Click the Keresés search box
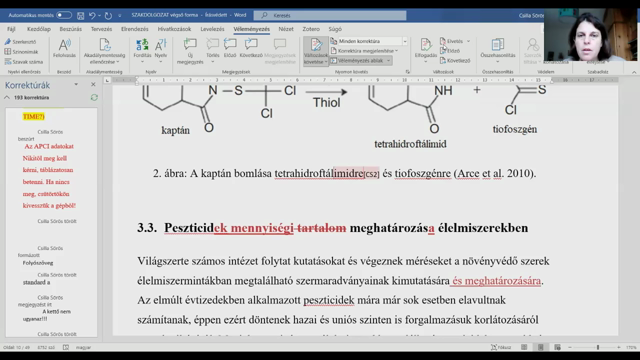This screenshot has height=360, width=640. pos(330,15)
